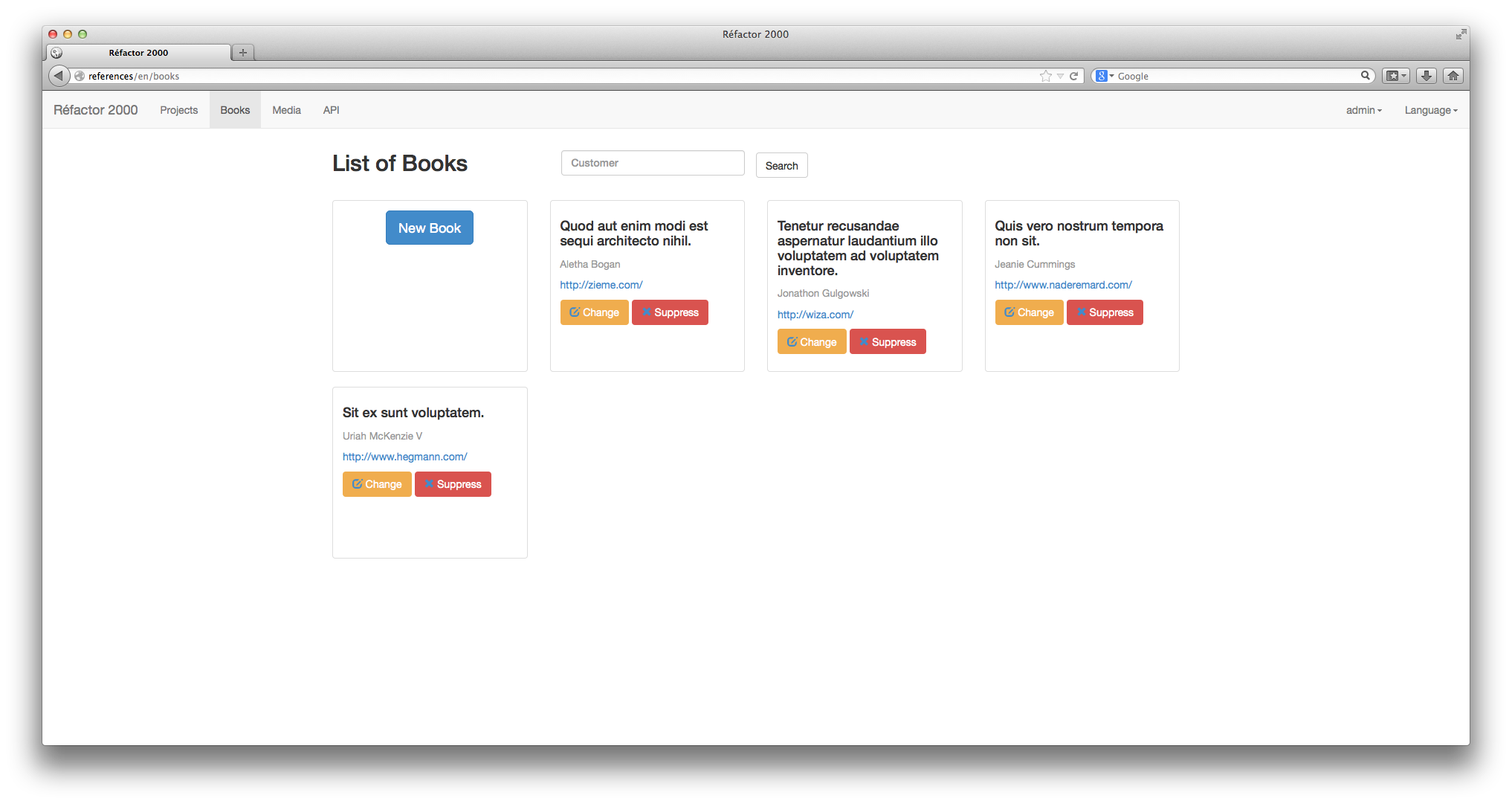The height and width of the screenshot is (804, 1512).
Task: Suppress the book by Jeanie Cummings
Action: [x=1105, y=312]
